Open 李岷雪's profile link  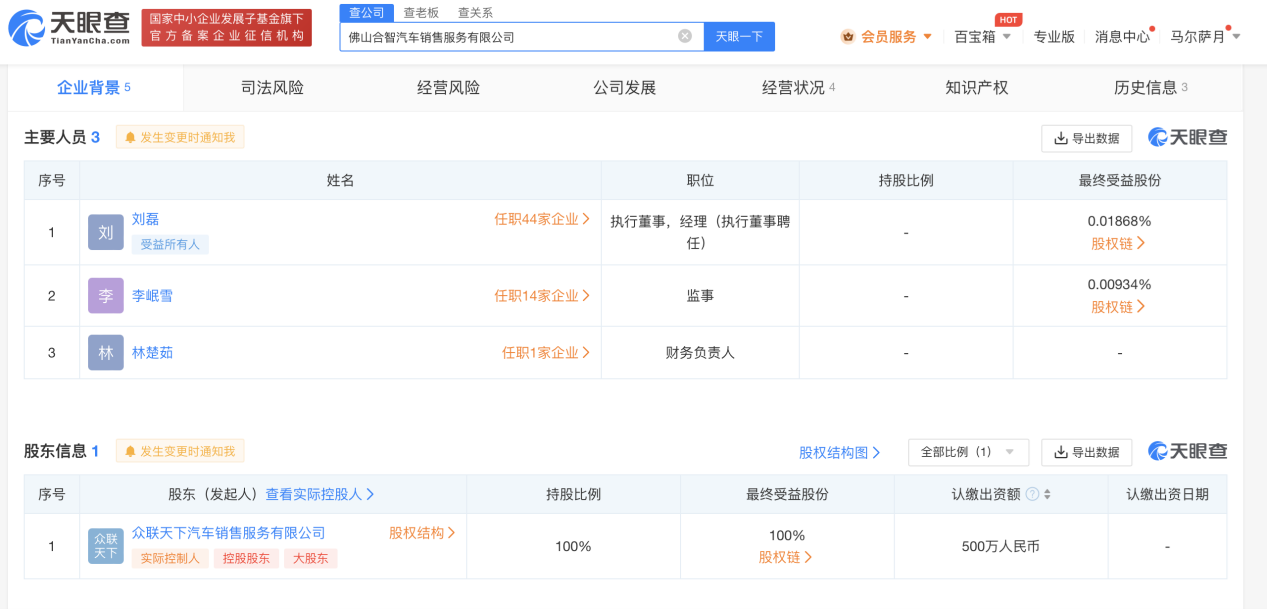point(152,296)
